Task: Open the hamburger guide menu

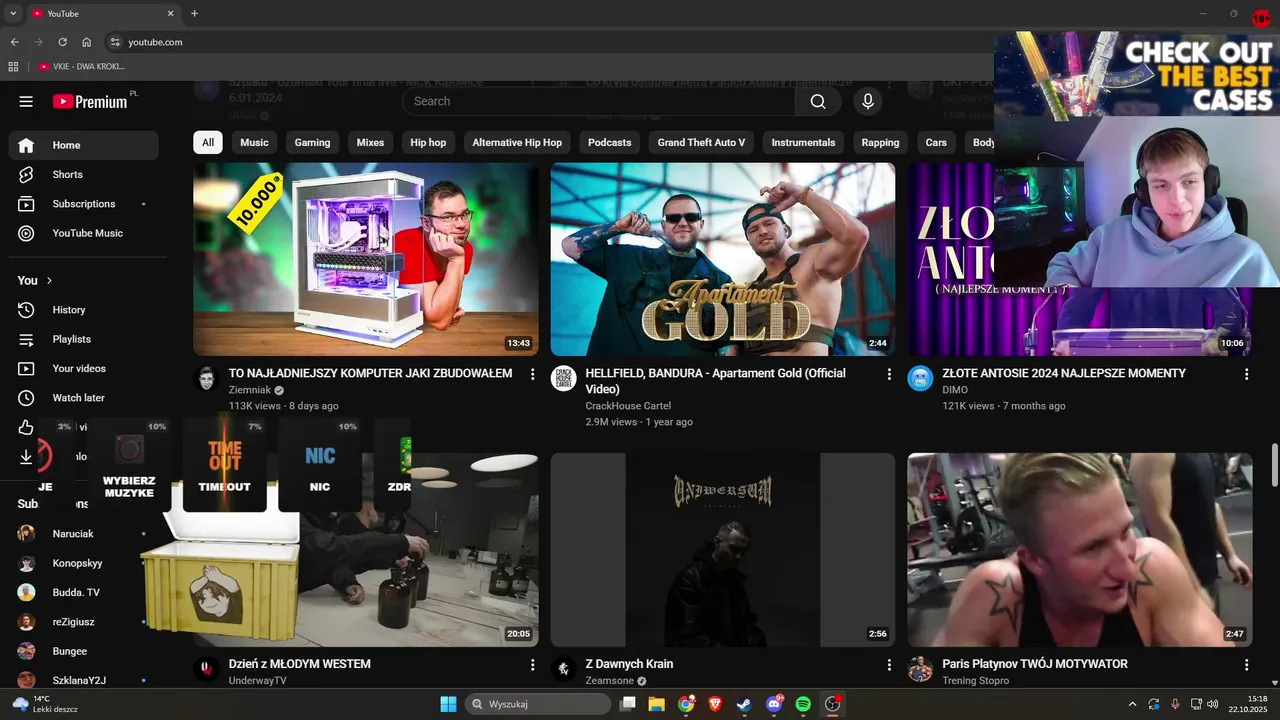Action: (26, 101)
